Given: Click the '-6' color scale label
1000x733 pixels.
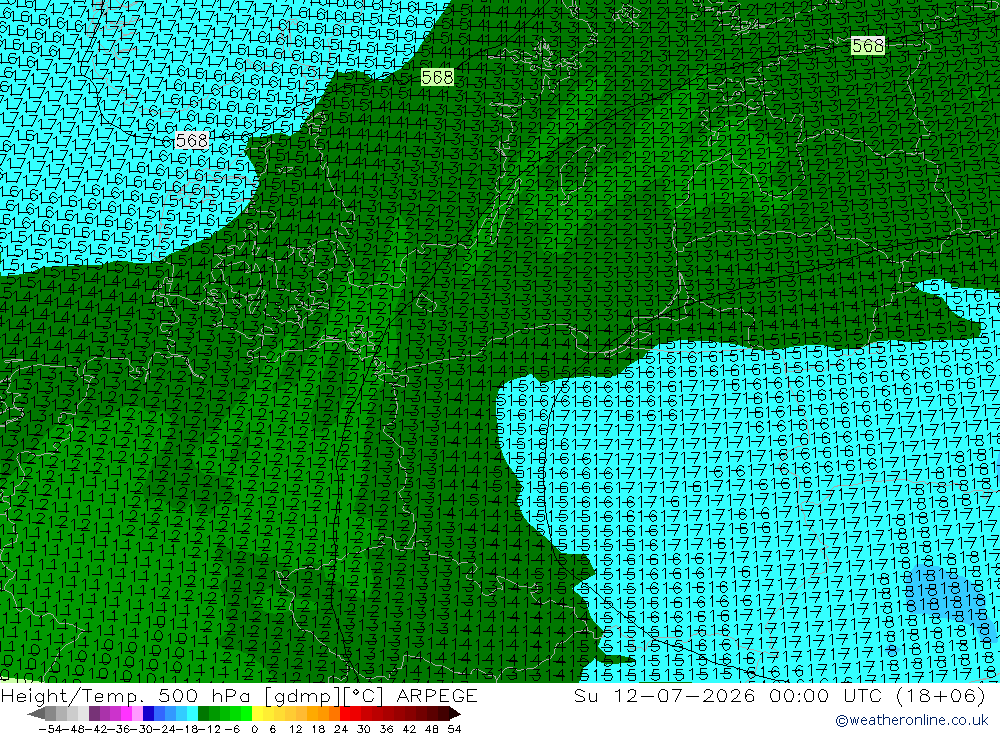Looking at the screenshot, I should 231,729.
